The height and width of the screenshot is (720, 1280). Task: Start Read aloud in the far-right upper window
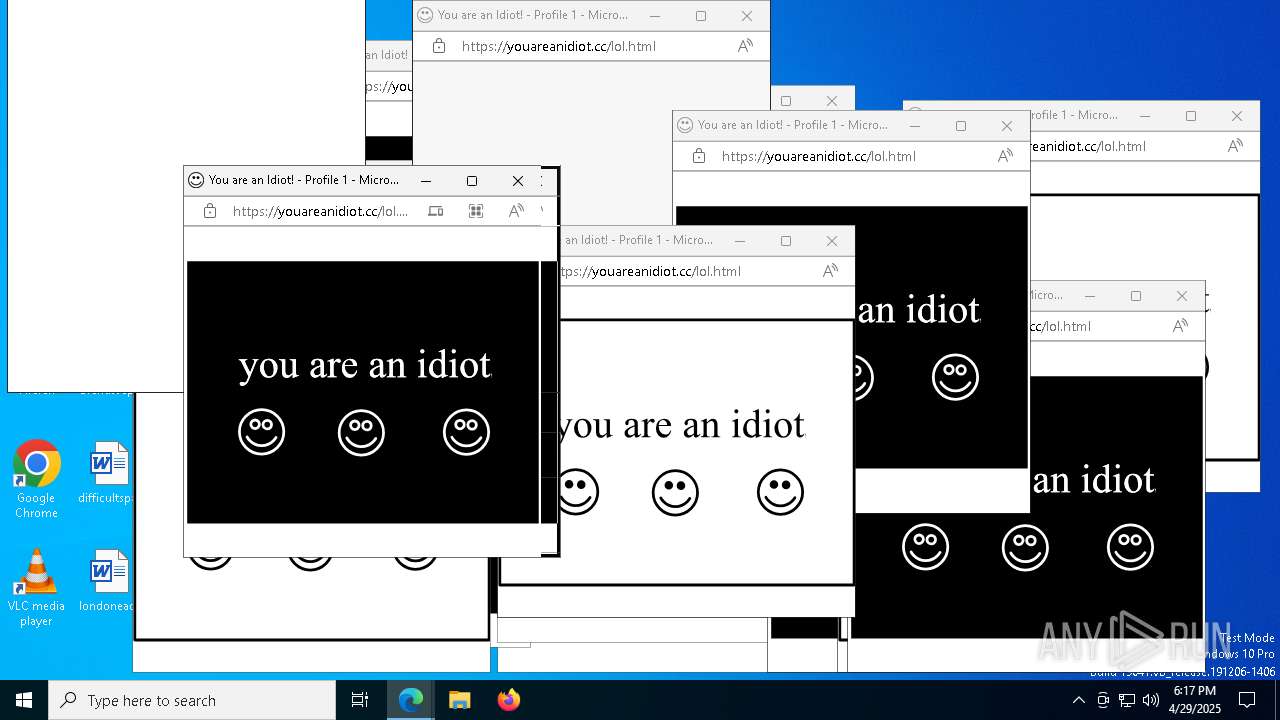click(x=1235, y=146)
